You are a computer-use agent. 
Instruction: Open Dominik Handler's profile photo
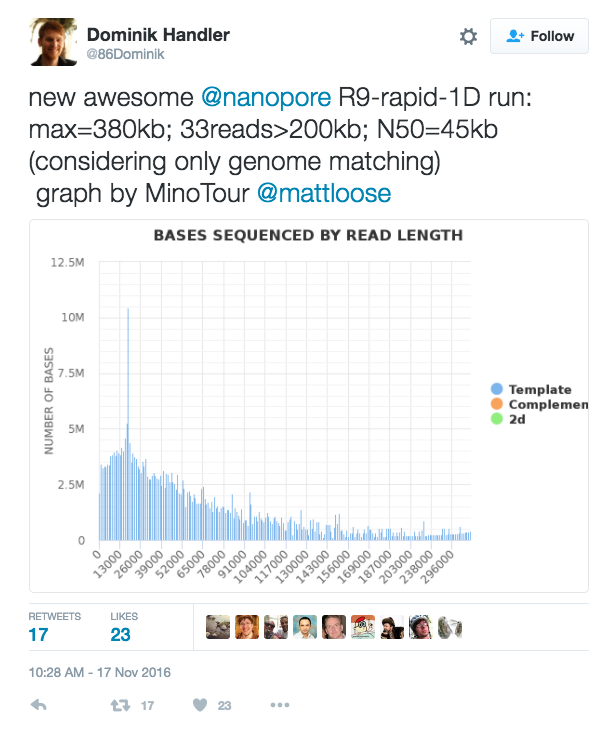click(52, 43)
